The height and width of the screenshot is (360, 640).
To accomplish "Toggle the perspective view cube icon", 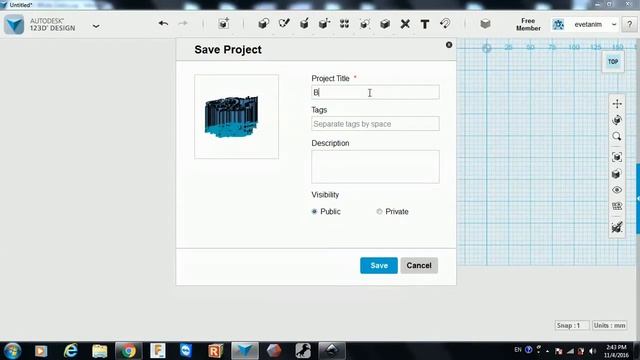I will pos(617,174).
